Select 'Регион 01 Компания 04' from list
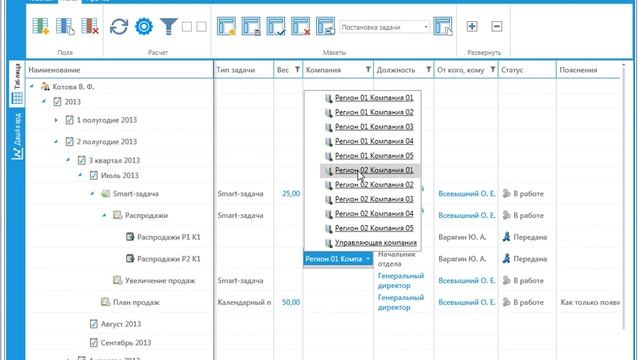 [x=374, y=141]
